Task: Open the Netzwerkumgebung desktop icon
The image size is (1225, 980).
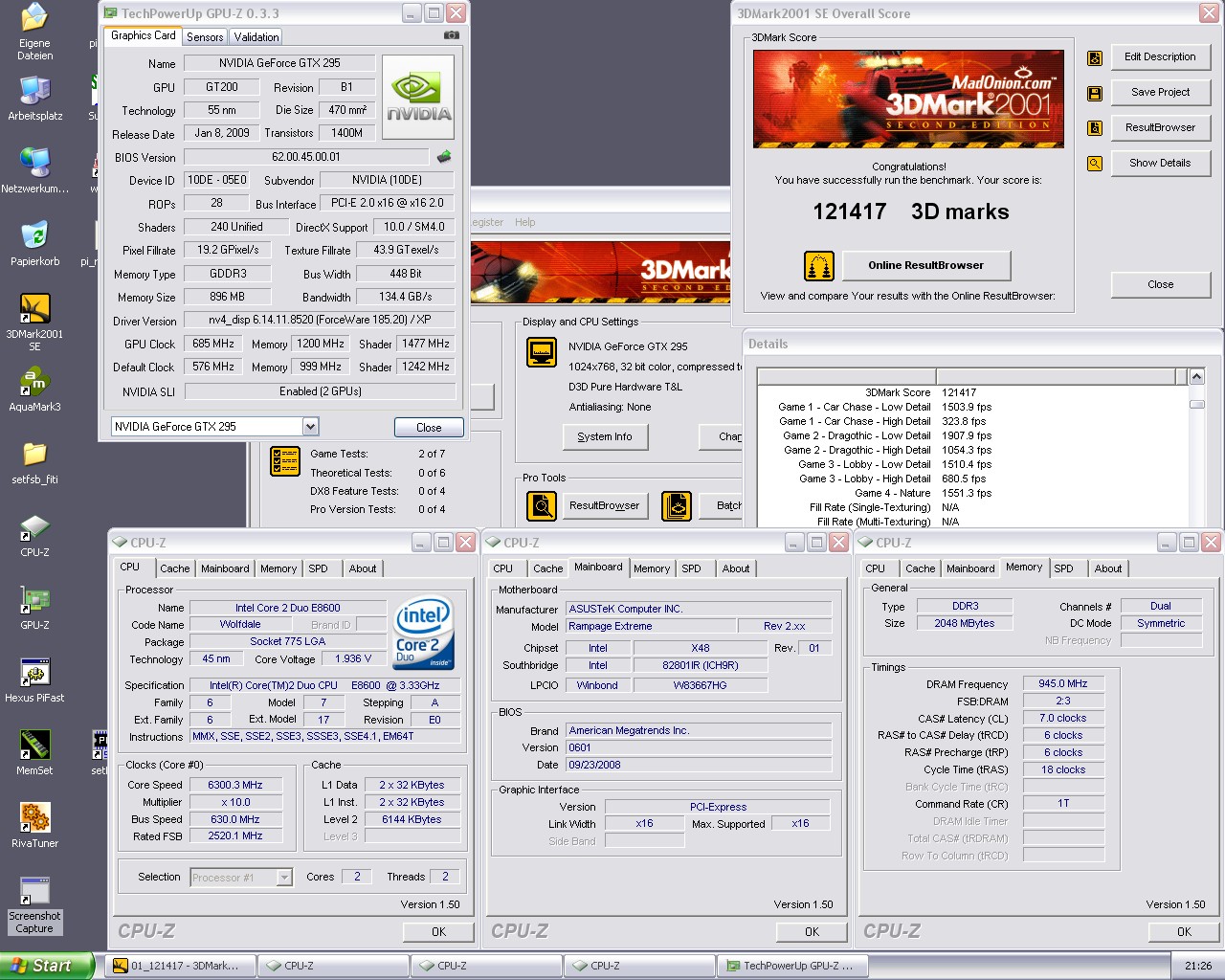Action: (x=34, y=170)
